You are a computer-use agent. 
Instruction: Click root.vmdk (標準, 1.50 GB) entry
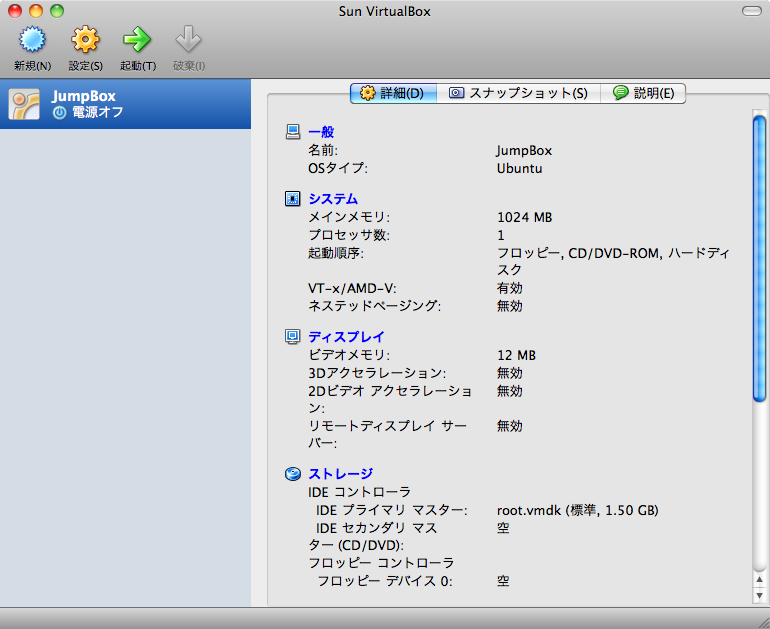578,511
